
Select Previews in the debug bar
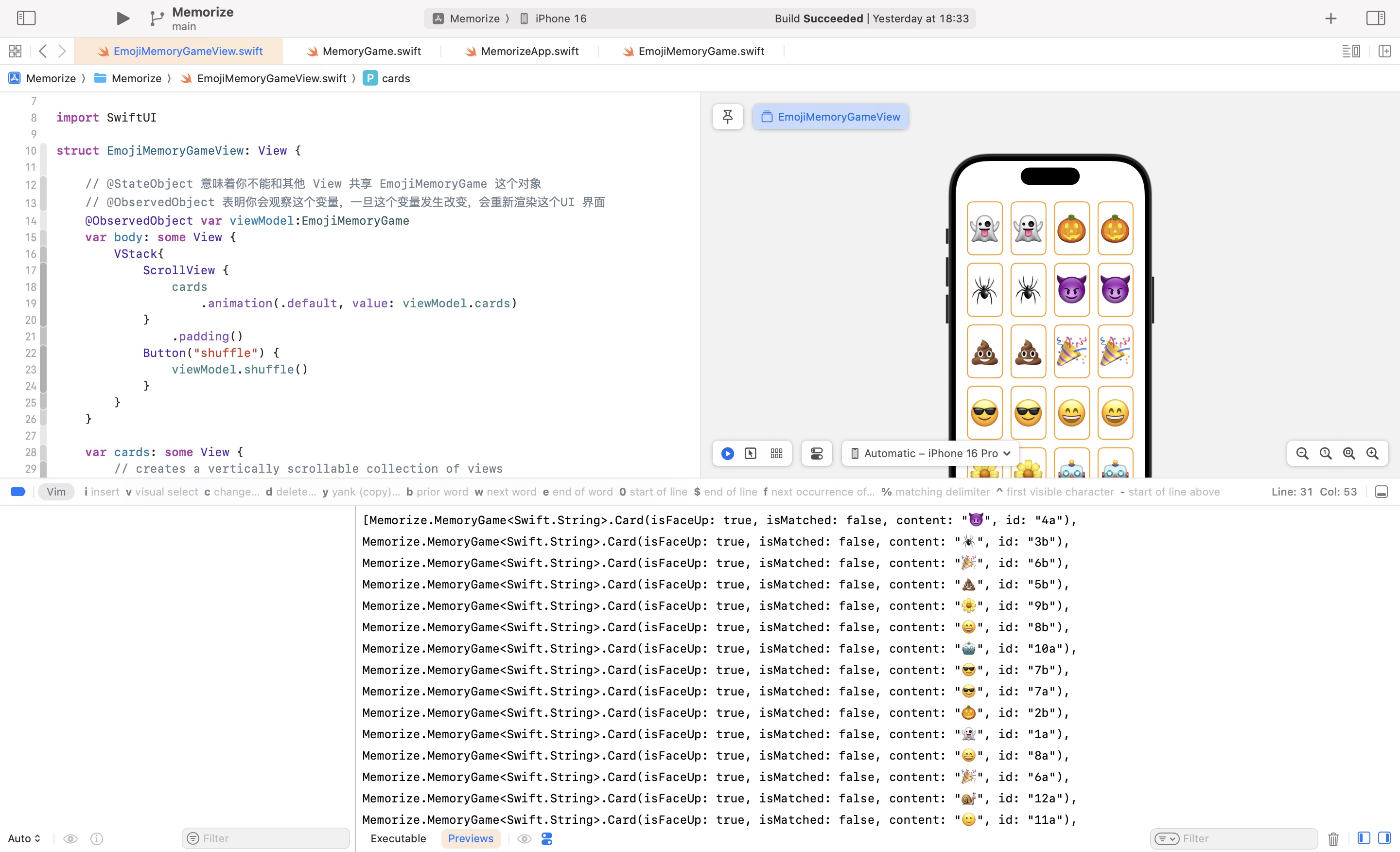(x=471, y=838)
